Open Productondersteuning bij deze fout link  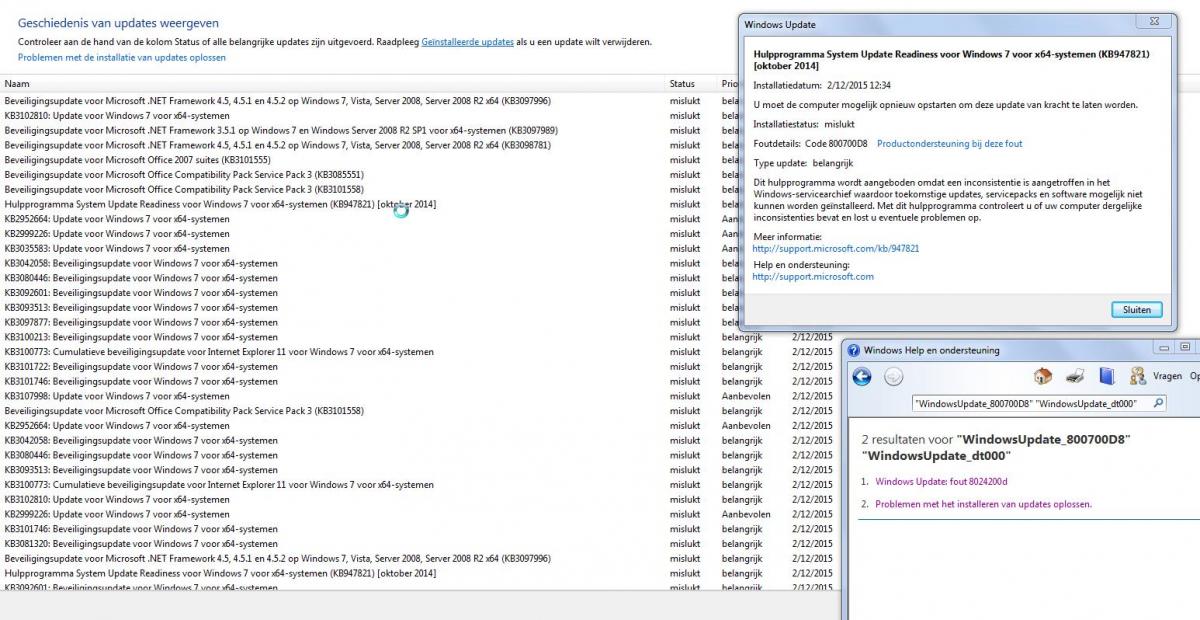[949, 144]
